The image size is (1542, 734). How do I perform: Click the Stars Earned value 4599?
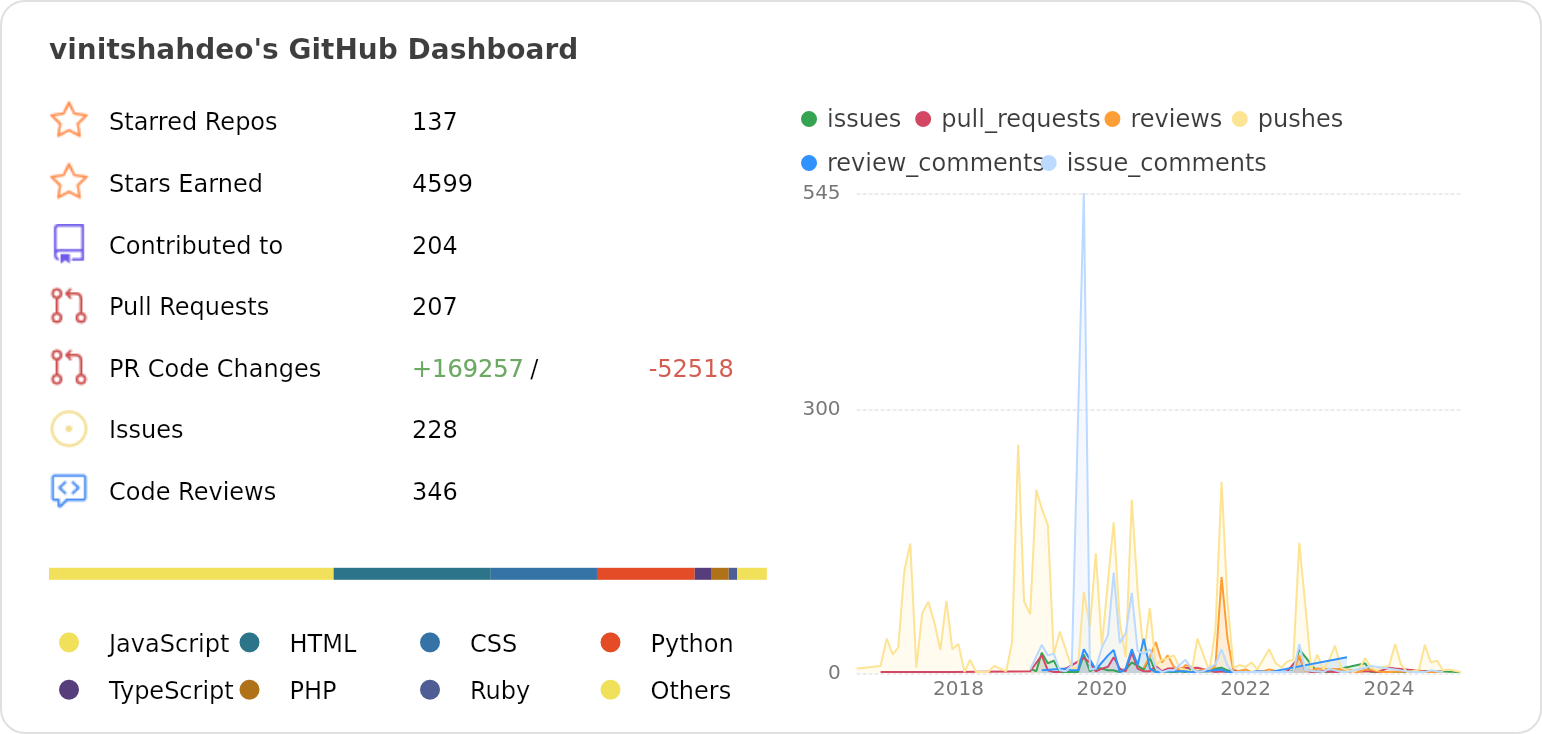442,184
